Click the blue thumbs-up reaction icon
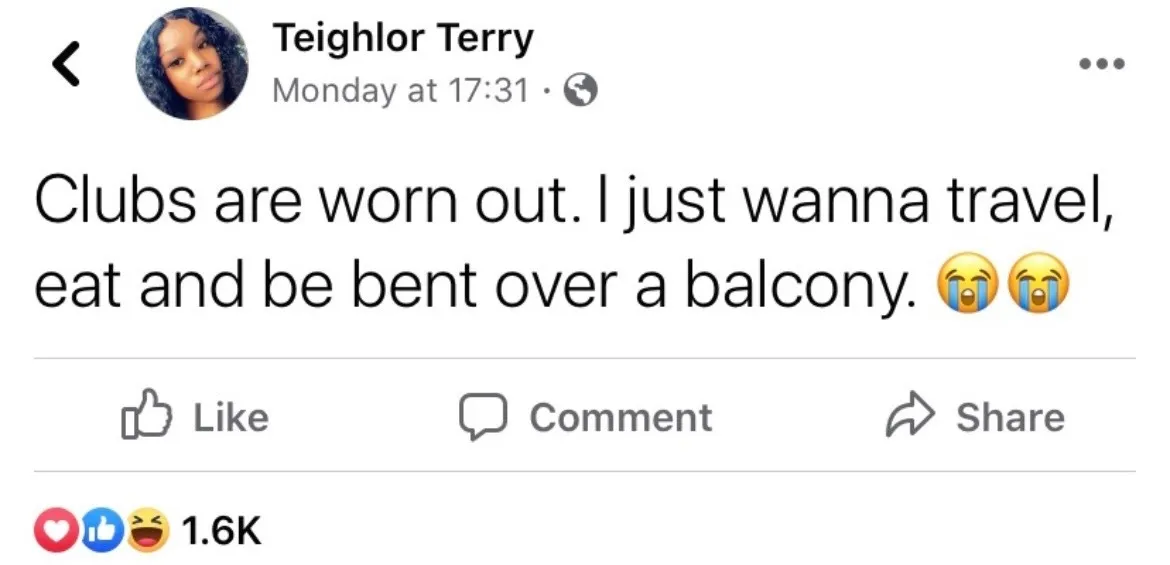The image size is (1170, 565). [100, 531]
